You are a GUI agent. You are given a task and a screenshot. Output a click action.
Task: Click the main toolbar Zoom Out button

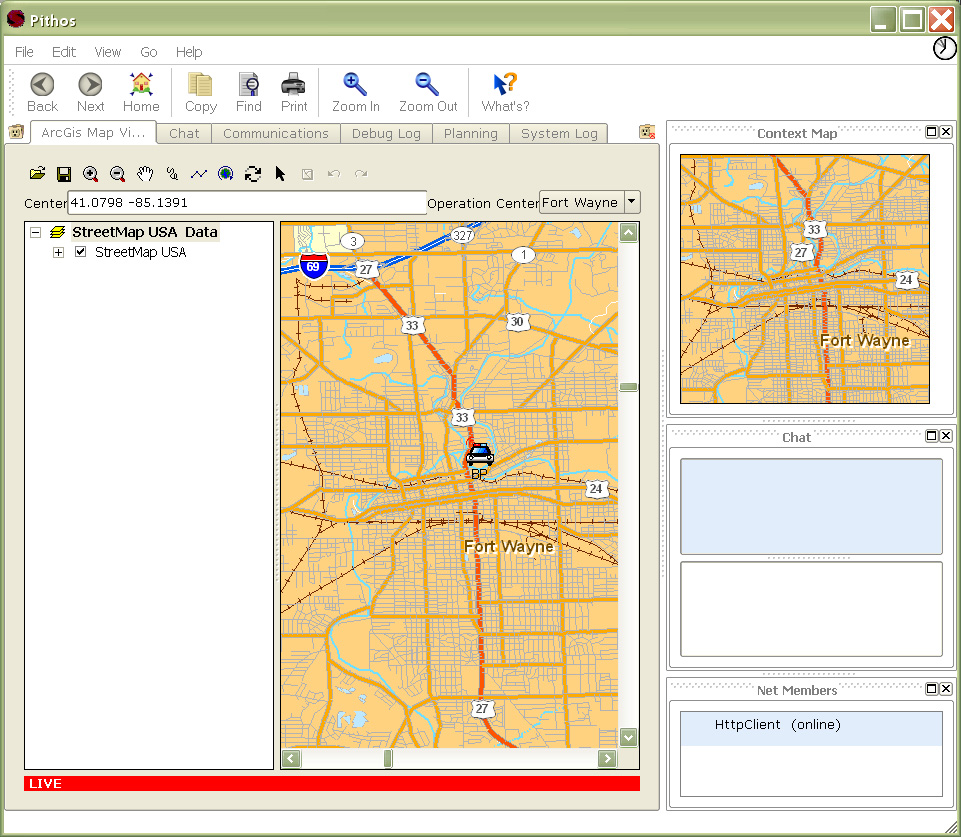428,92
